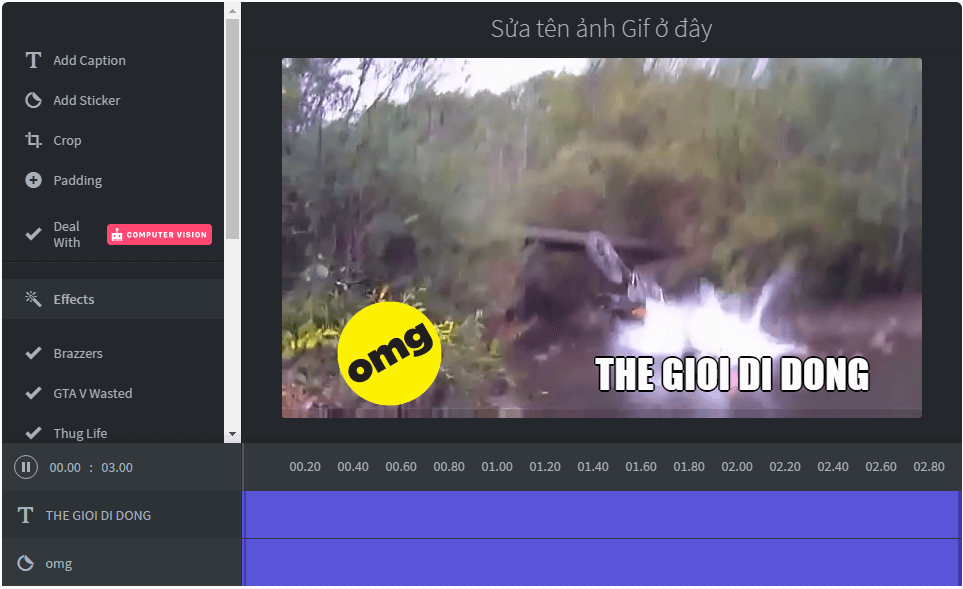Viewport: 963px width, 589px height.
Task: Click the Add Caption T icon
Action: 33,60
